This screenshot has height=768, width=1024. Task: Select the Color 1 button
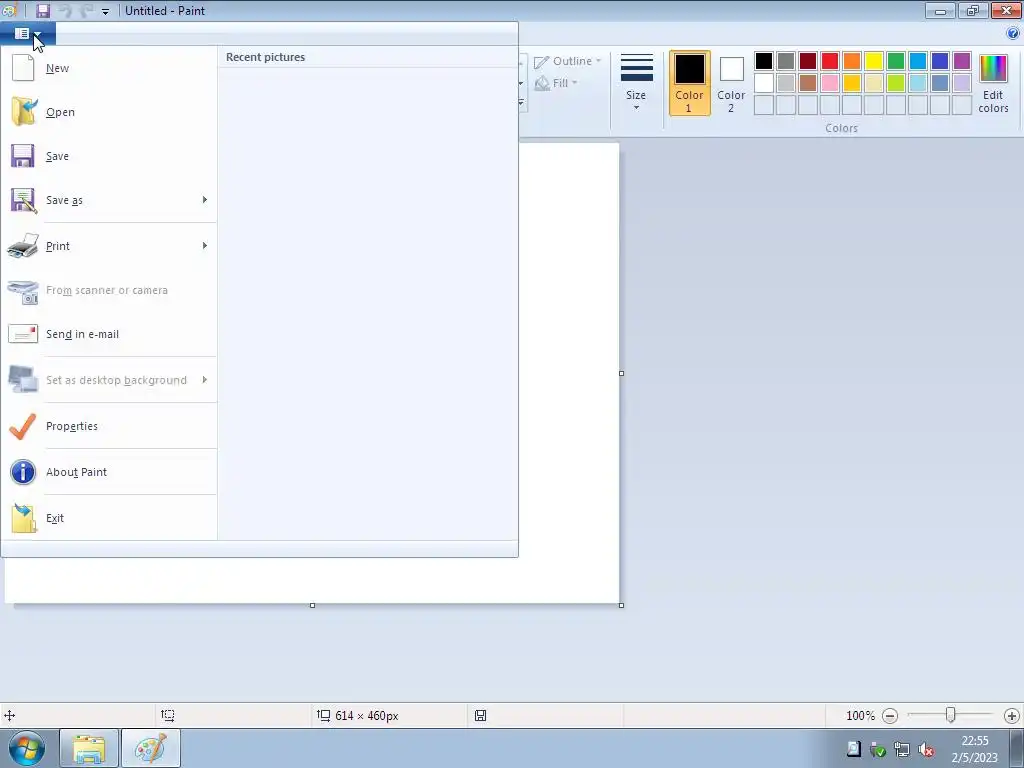[690, 83]
